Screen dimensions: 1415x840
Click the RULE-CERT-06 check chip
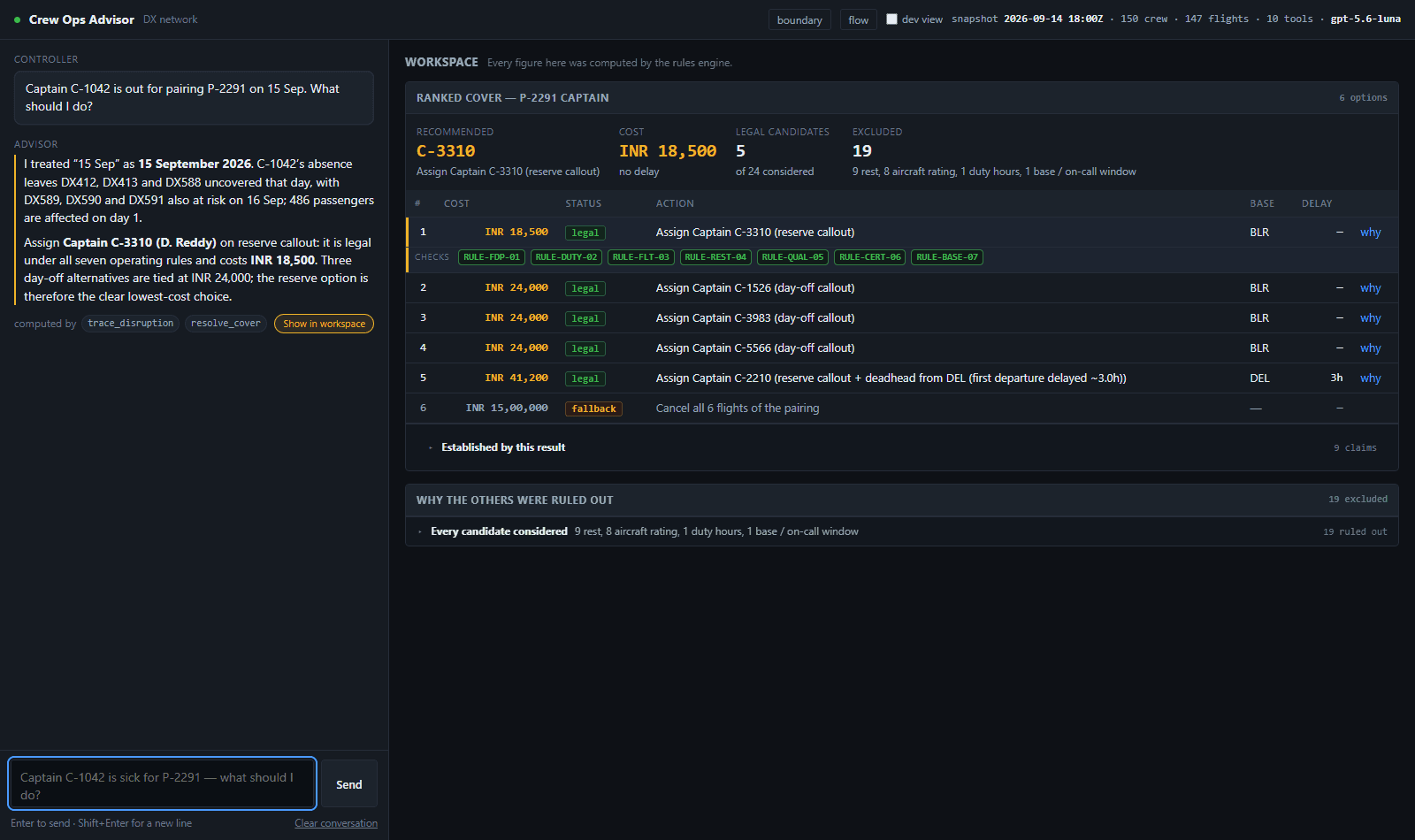click(x=870, y=257)
